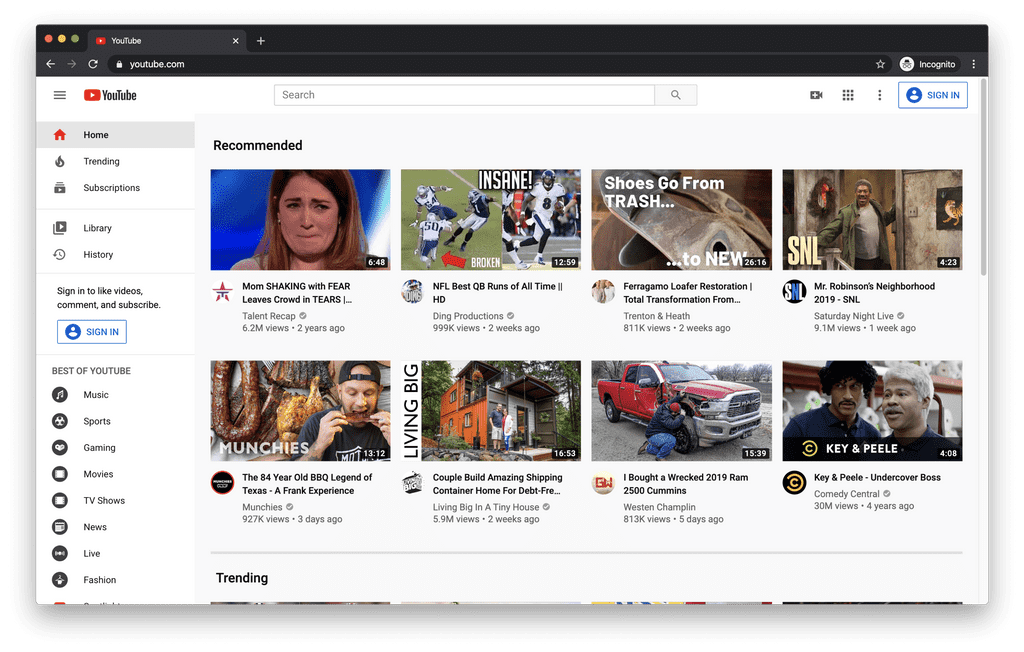Screen dimensions: 1024x652
Task: Open History in the sidebar
Action: coord(116,254)
